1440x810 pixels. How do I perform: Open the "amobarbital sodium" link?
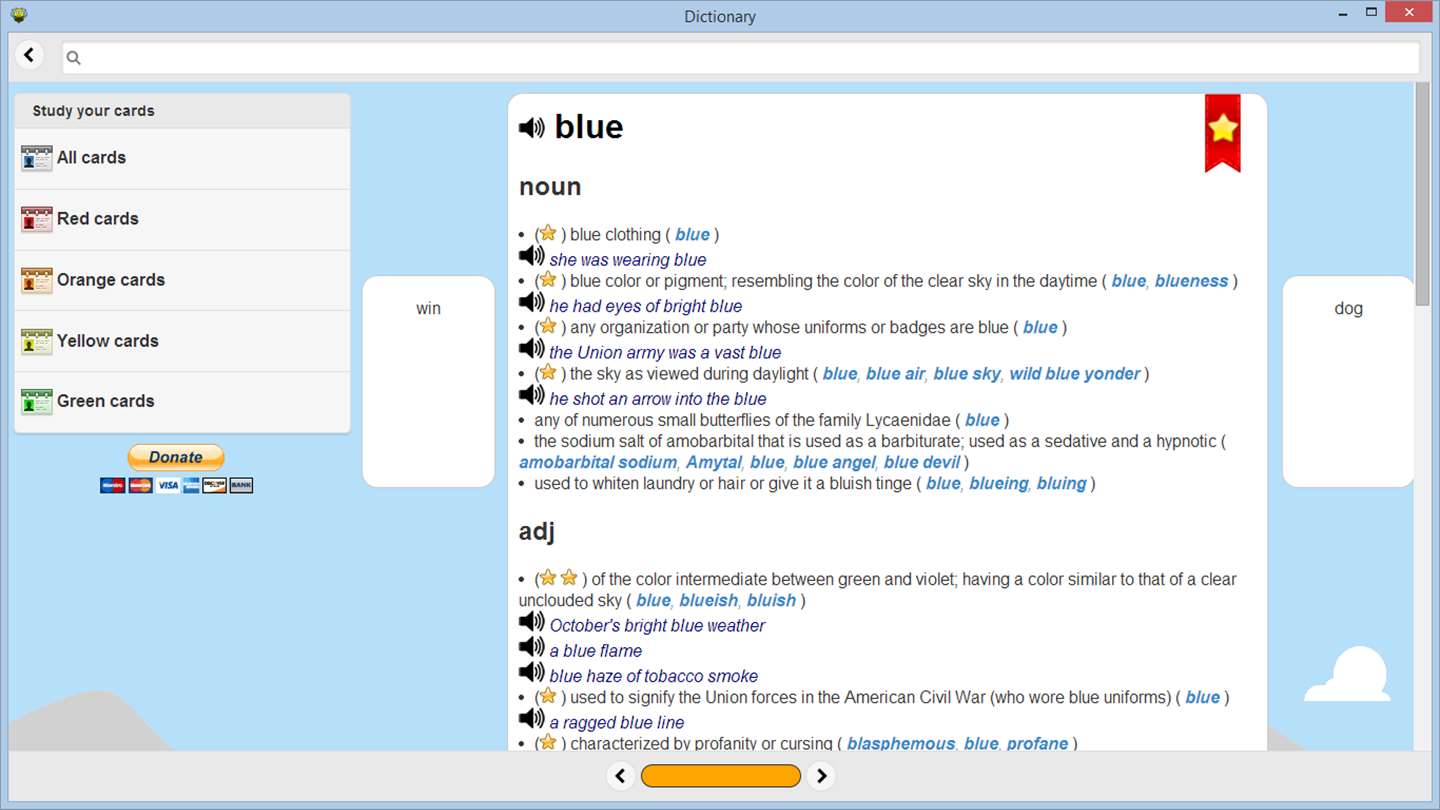pyautogui.click(x=598, y=462)
